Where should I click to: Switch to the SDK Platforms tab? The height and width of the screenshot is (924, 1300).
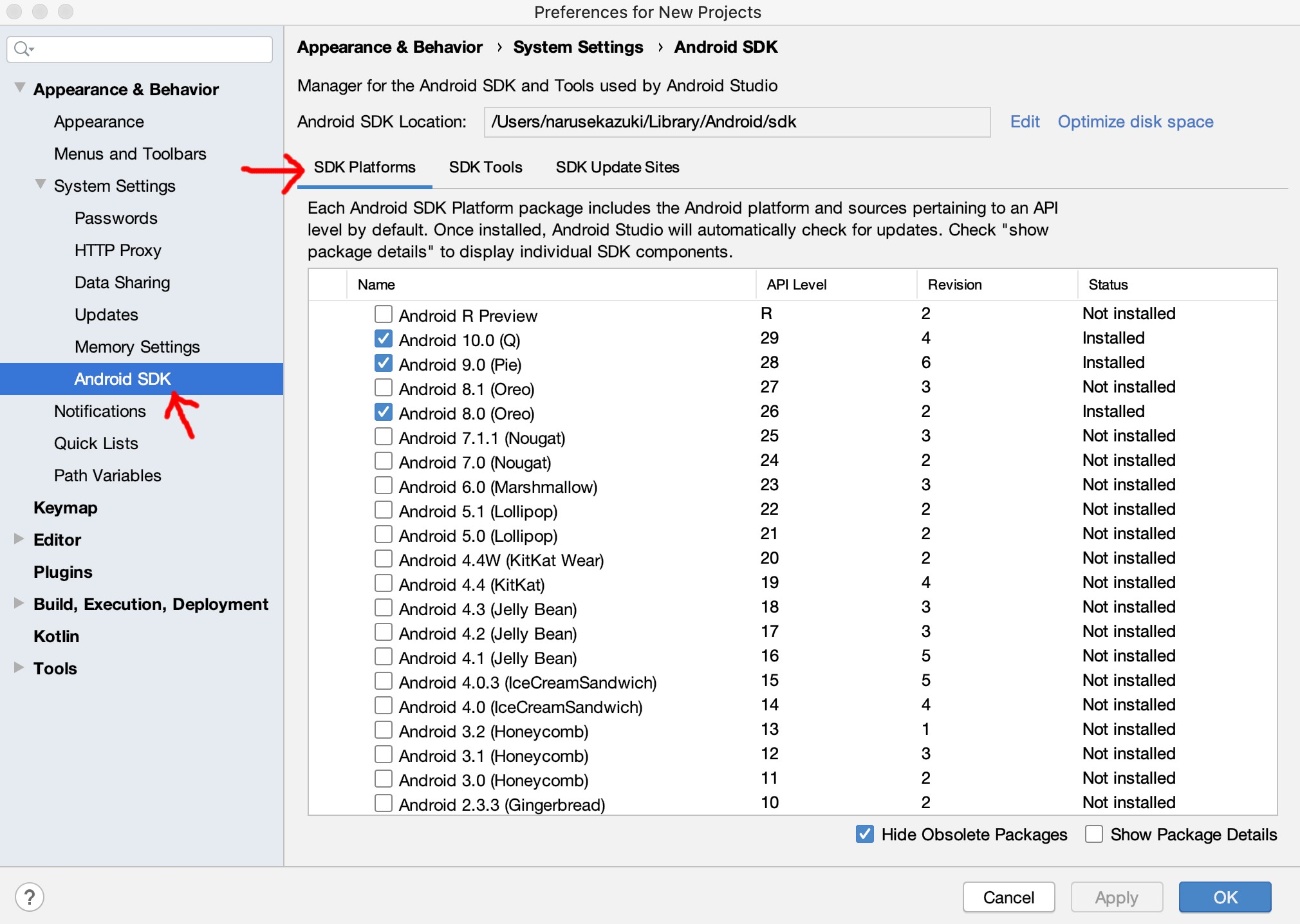tap(365, 167)
